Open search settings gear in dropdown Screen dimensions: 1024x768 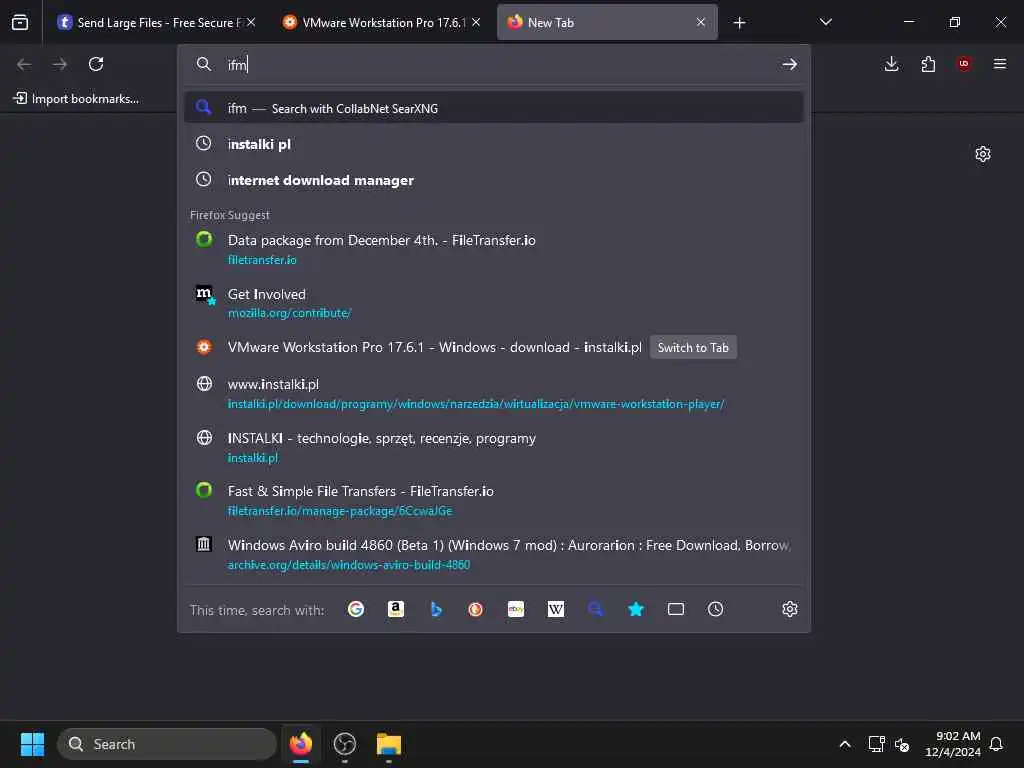[x=790, y=609]
